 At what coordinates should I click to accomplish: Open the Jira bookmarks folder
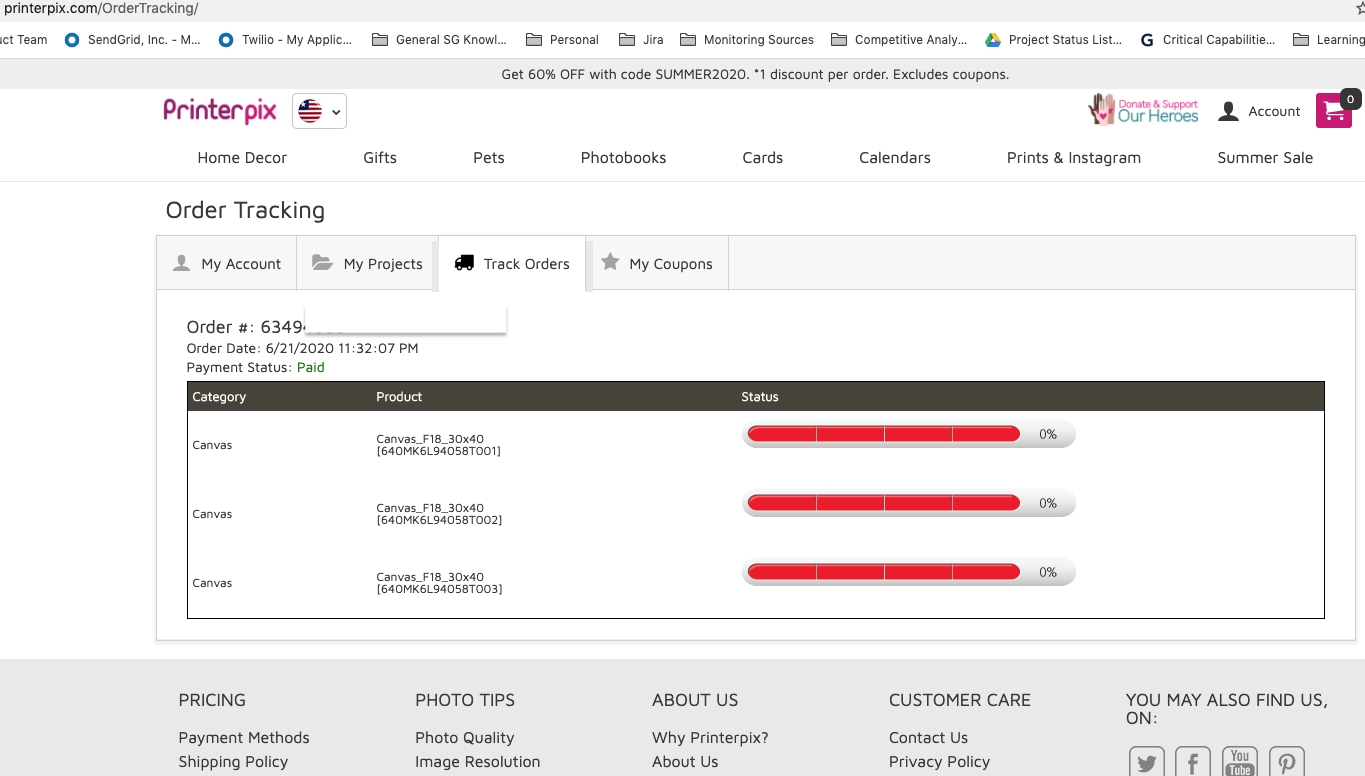[x=641, y=40]
